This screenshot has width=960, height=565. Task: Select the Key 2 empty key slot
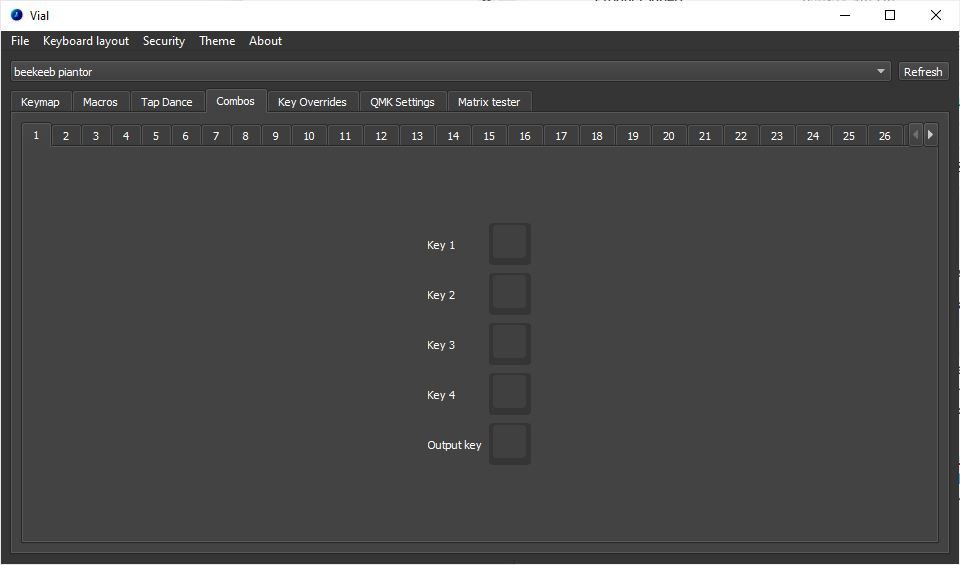click(x=509, y=294)
